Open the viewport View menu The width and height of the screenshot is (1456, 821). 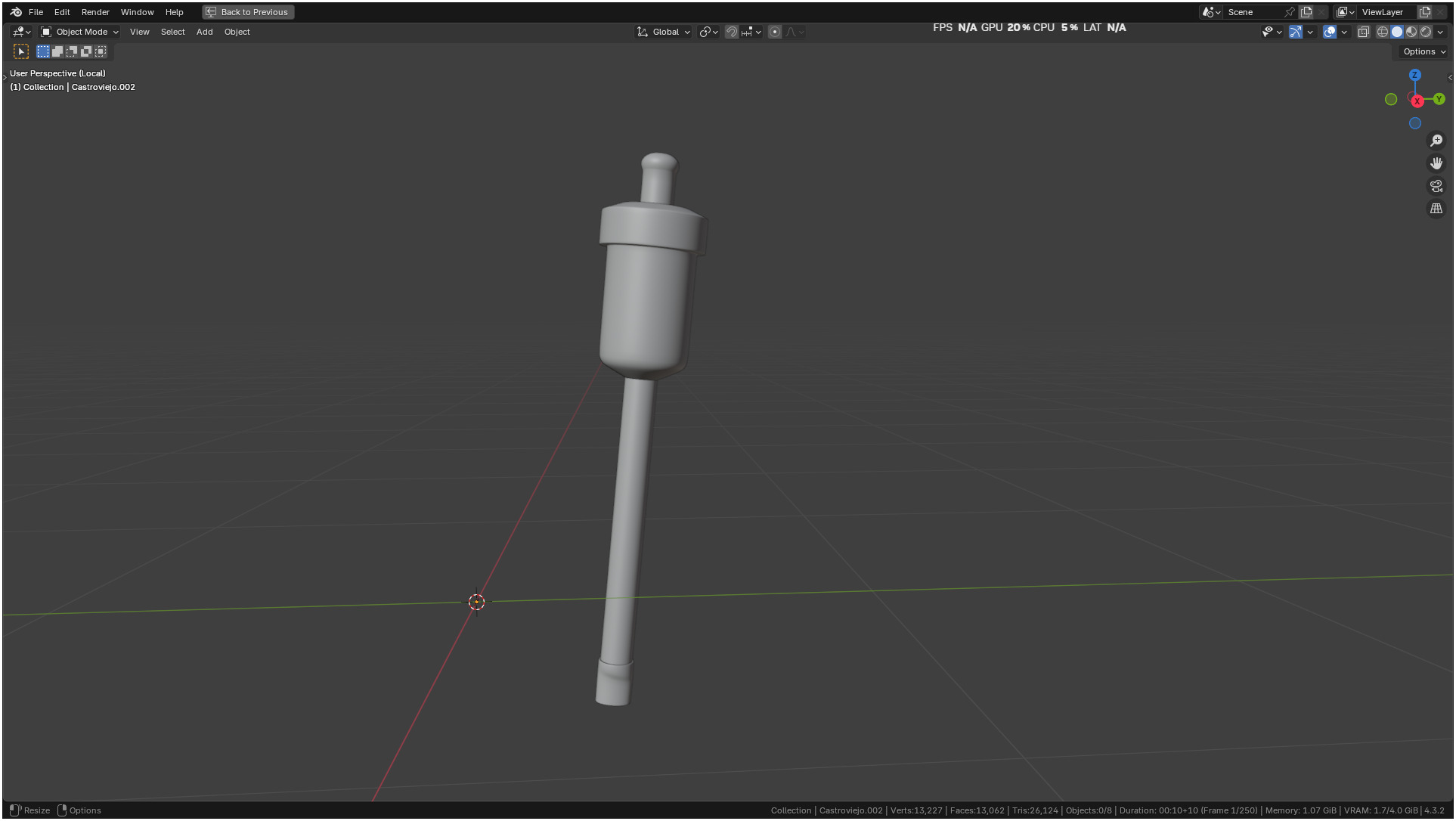point(139,32)
